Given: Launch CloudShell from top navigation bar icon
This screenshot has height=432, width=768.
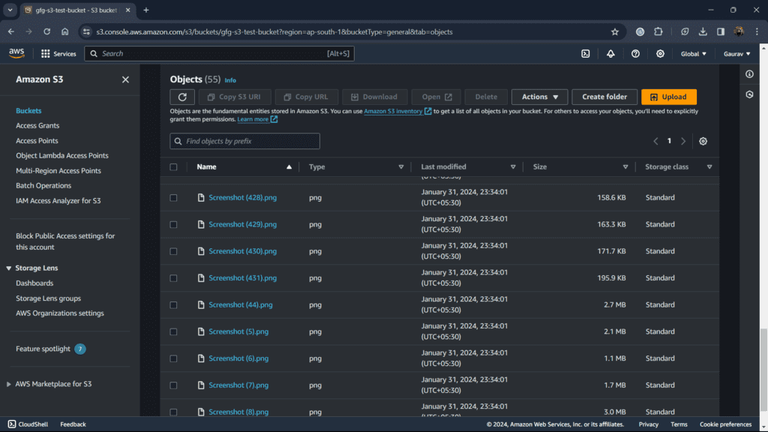Looking at the screenshot, I should 585,54.
